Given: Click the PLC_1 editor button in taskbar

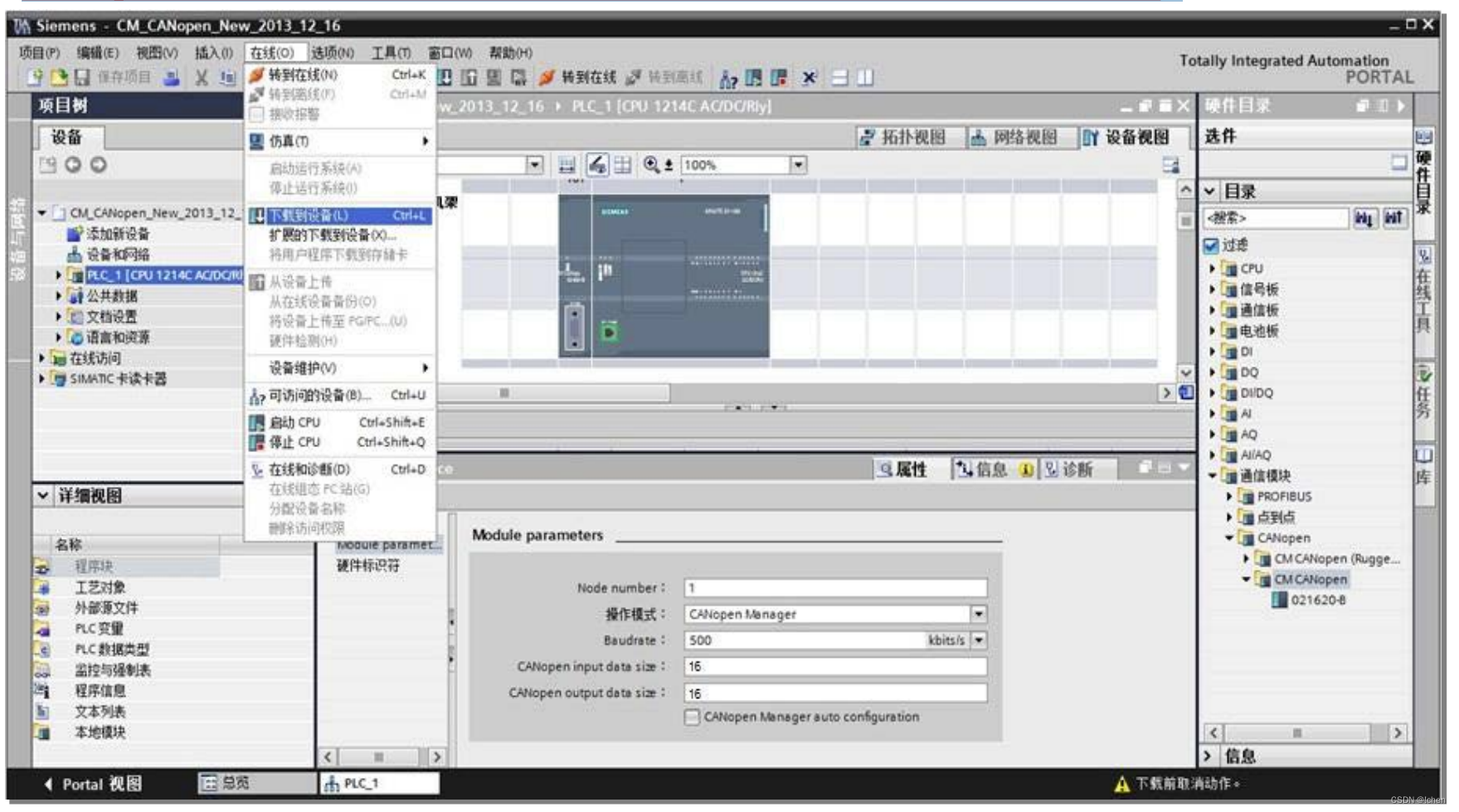Looking at the screenshot, I should (380, 783).
